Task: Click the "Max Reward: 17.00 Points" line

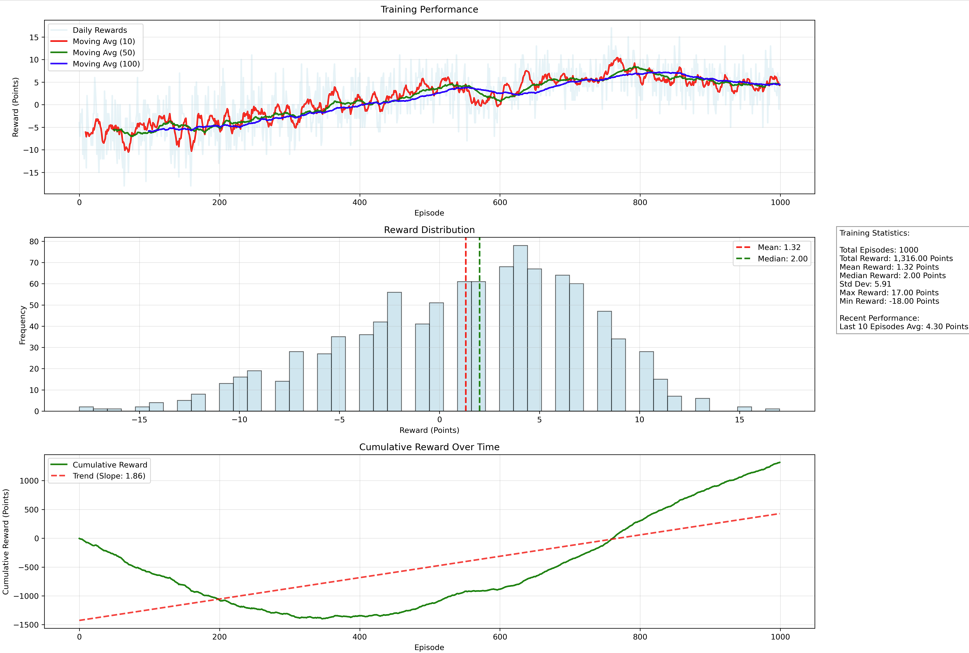Action: pos(889,293)
